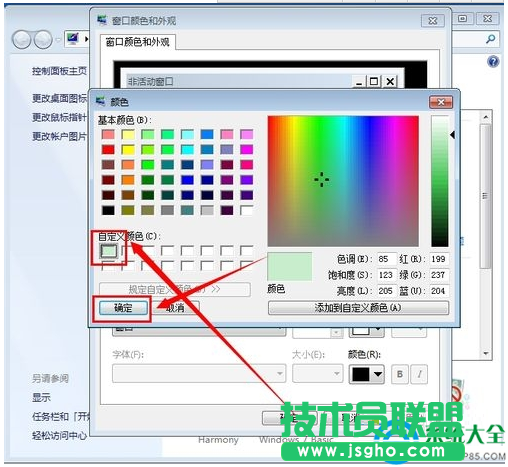Toggle the Bold (B) font button
The image size is (508, 467).
400,374
